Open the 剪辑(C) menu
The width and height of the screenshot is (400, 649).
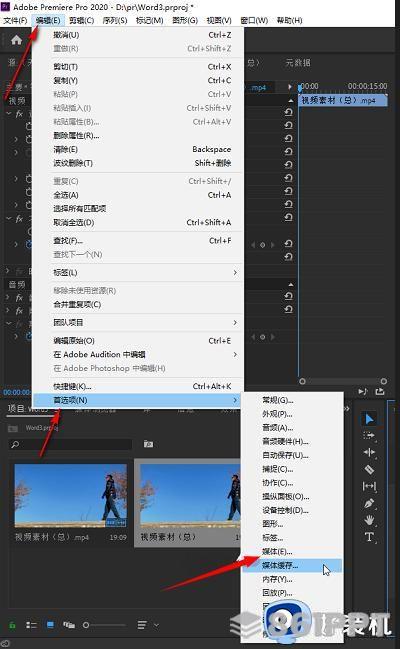pos(82,20)
